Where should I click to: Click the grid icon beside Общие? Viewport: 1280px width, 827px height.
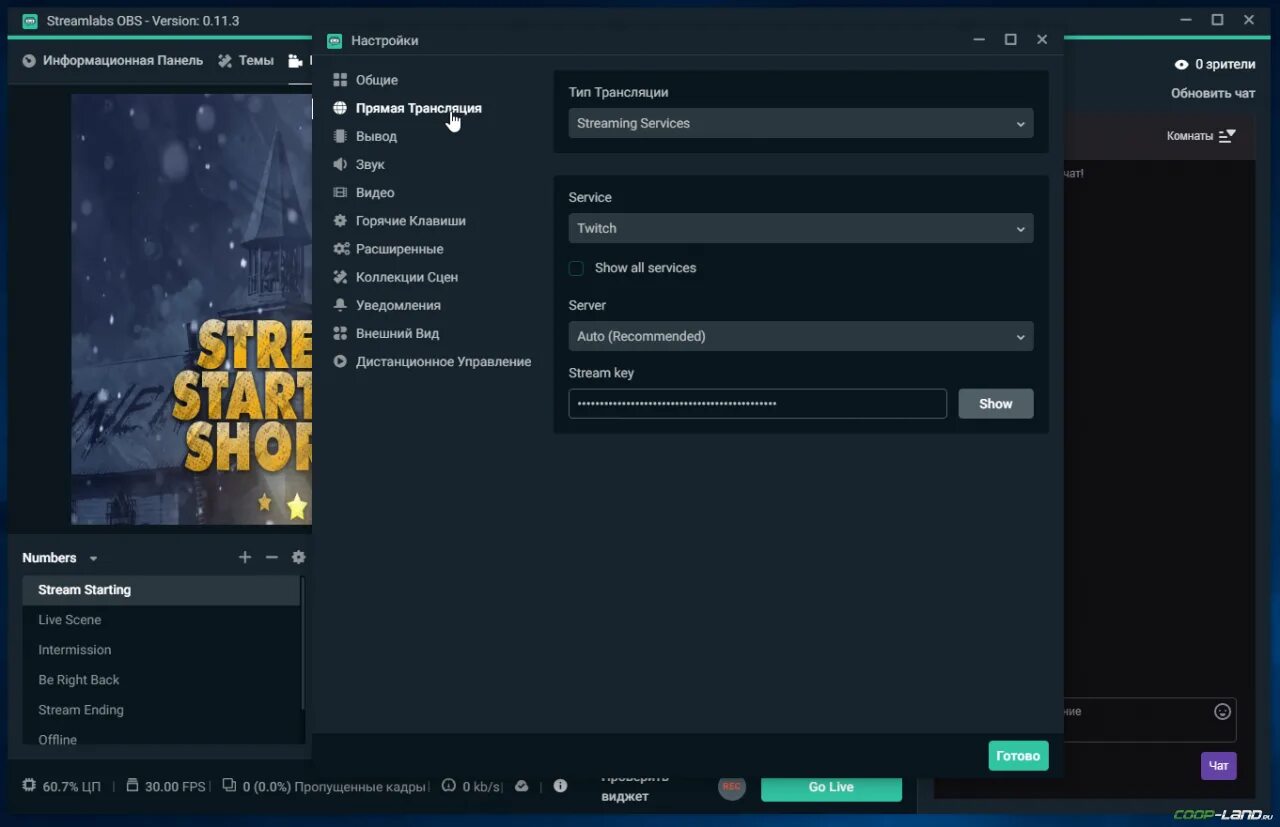click(340, 80)
